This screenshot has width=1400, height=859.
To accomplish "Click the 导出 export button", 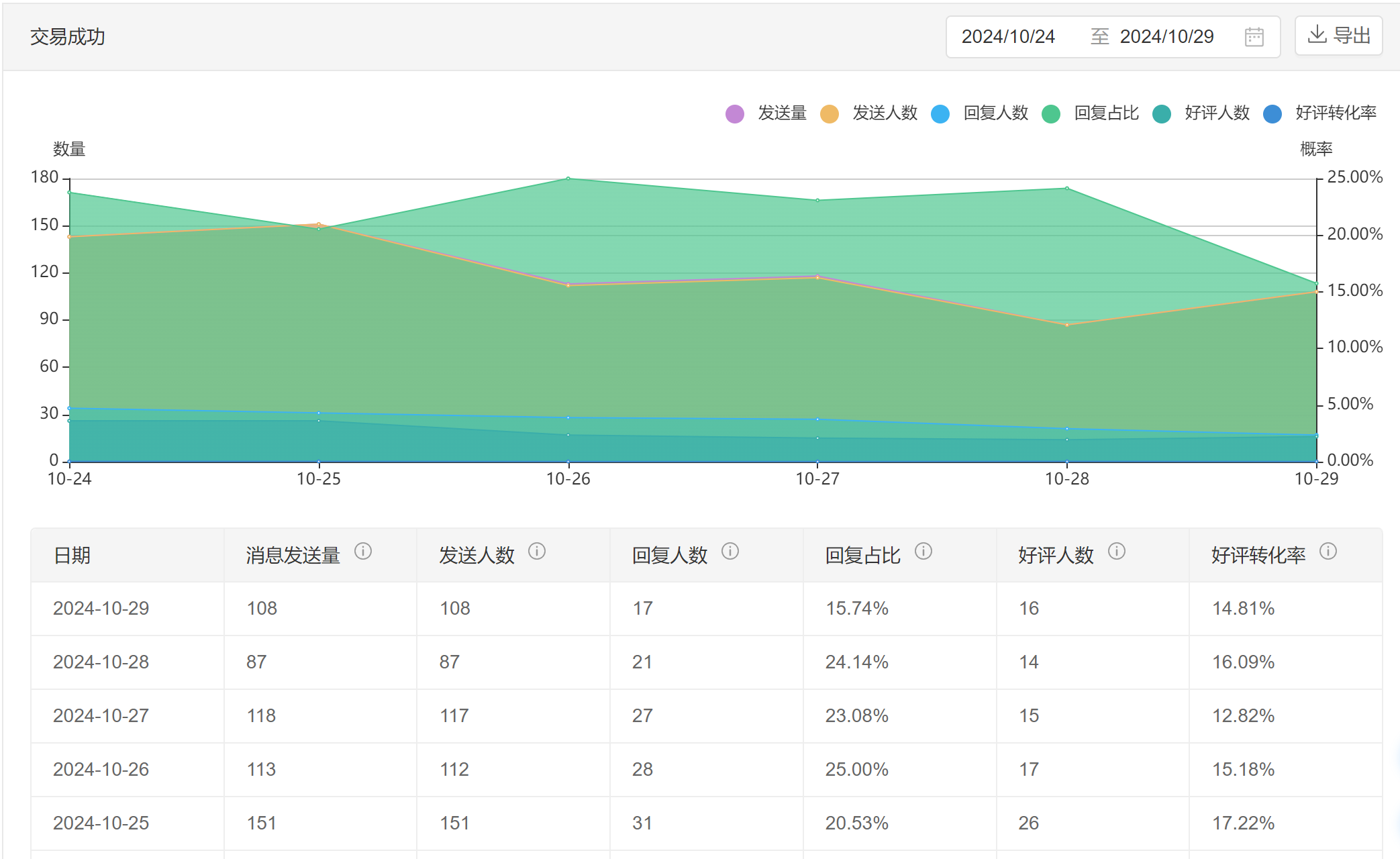I will [x=1338, y=36].
